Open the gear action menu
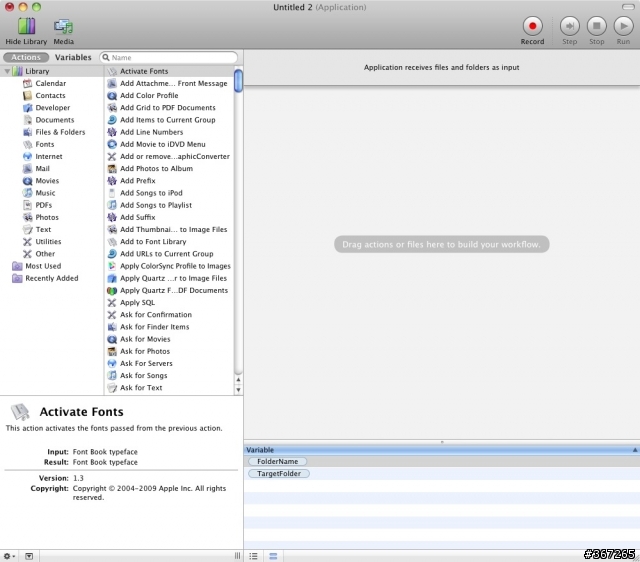The width and height of the screenshot is (640, 562). [9, 556]
